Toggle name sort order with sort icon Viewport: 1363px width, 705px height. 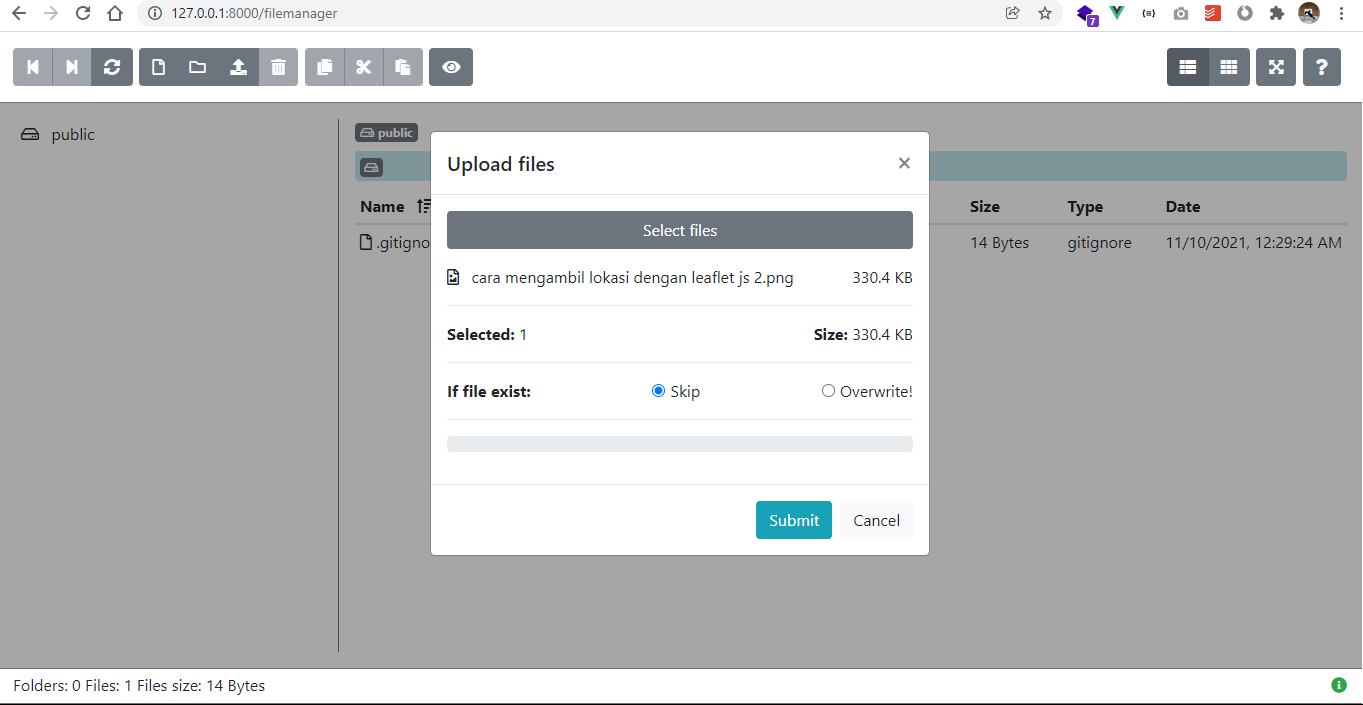point(424,206)
